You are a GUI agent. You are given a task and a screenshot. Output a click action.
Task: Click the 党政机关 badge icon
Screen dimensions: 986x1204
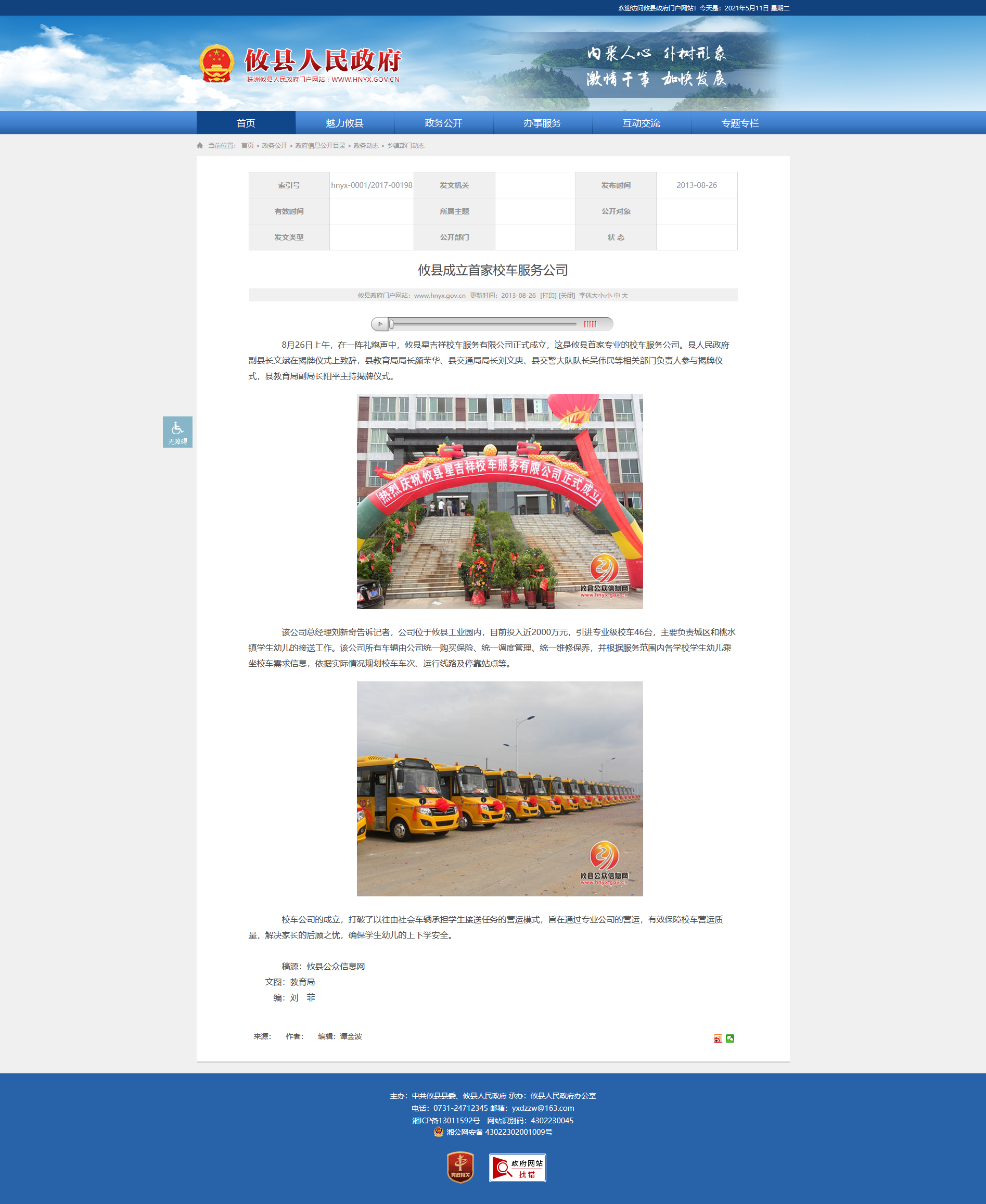[460, 1167]
